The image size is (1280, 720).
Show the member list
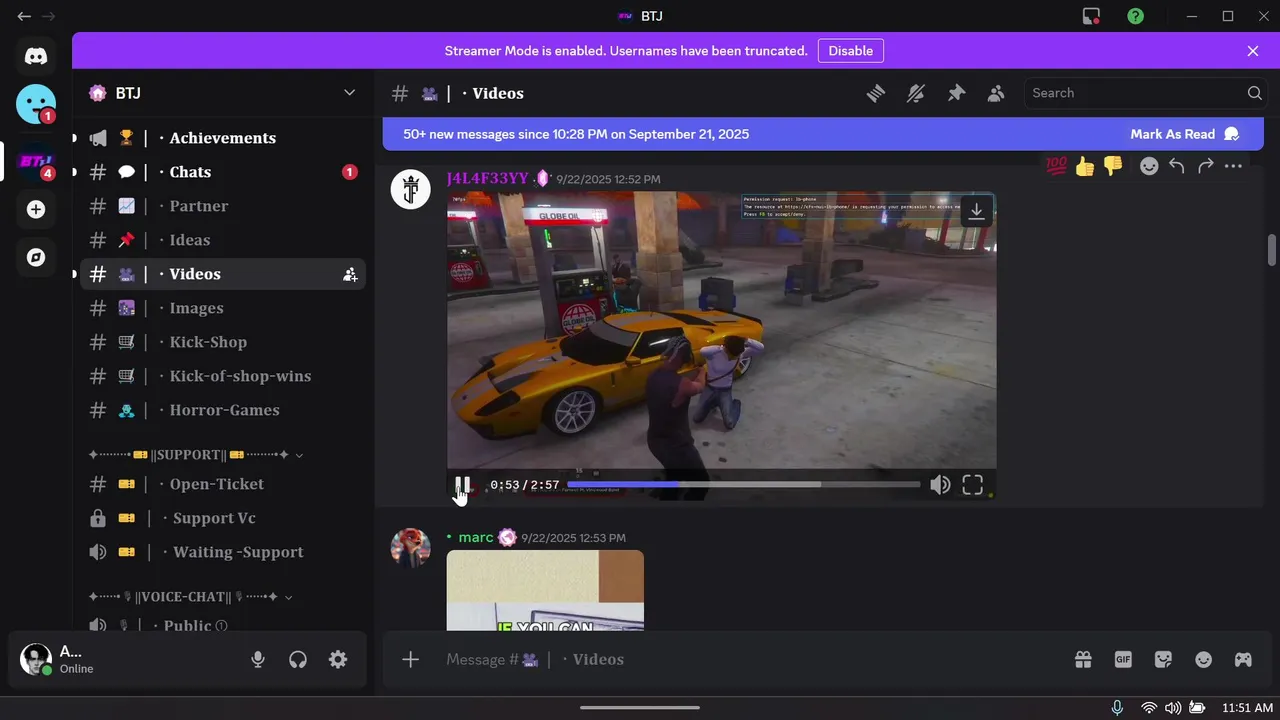click(x=996, y=93)
